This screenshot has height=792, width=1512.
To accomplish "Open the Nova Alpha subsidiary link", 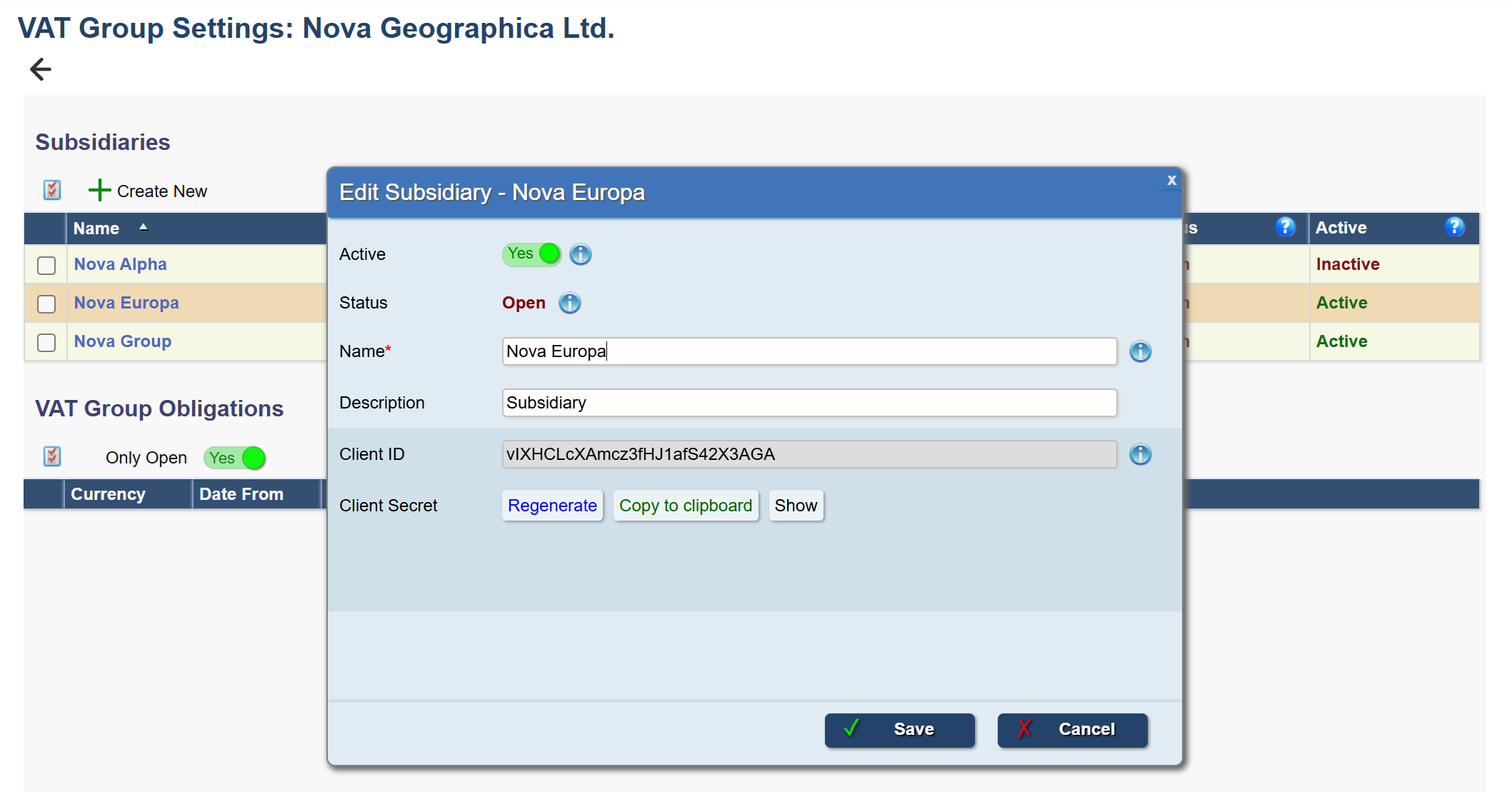I will 120,264.
